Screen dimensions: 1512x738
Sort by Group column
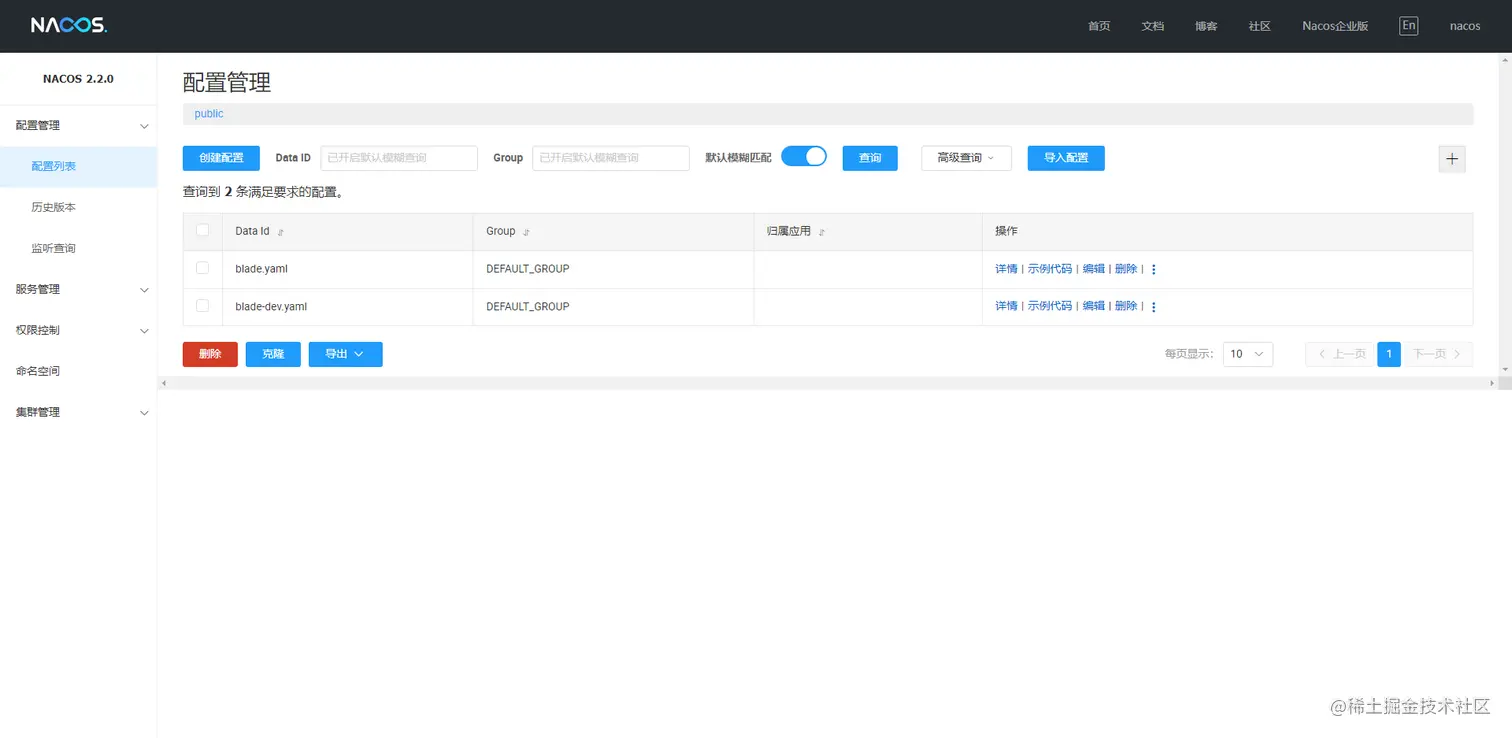527,232
